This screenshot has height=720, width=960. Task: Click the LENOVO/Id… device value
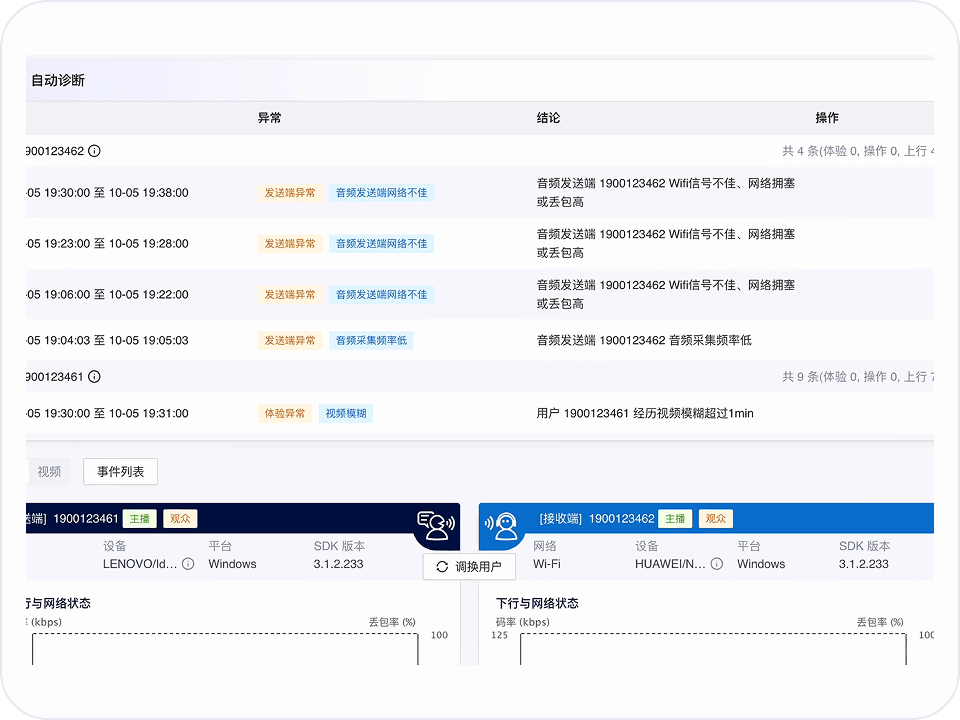click(x=140, y=564)
